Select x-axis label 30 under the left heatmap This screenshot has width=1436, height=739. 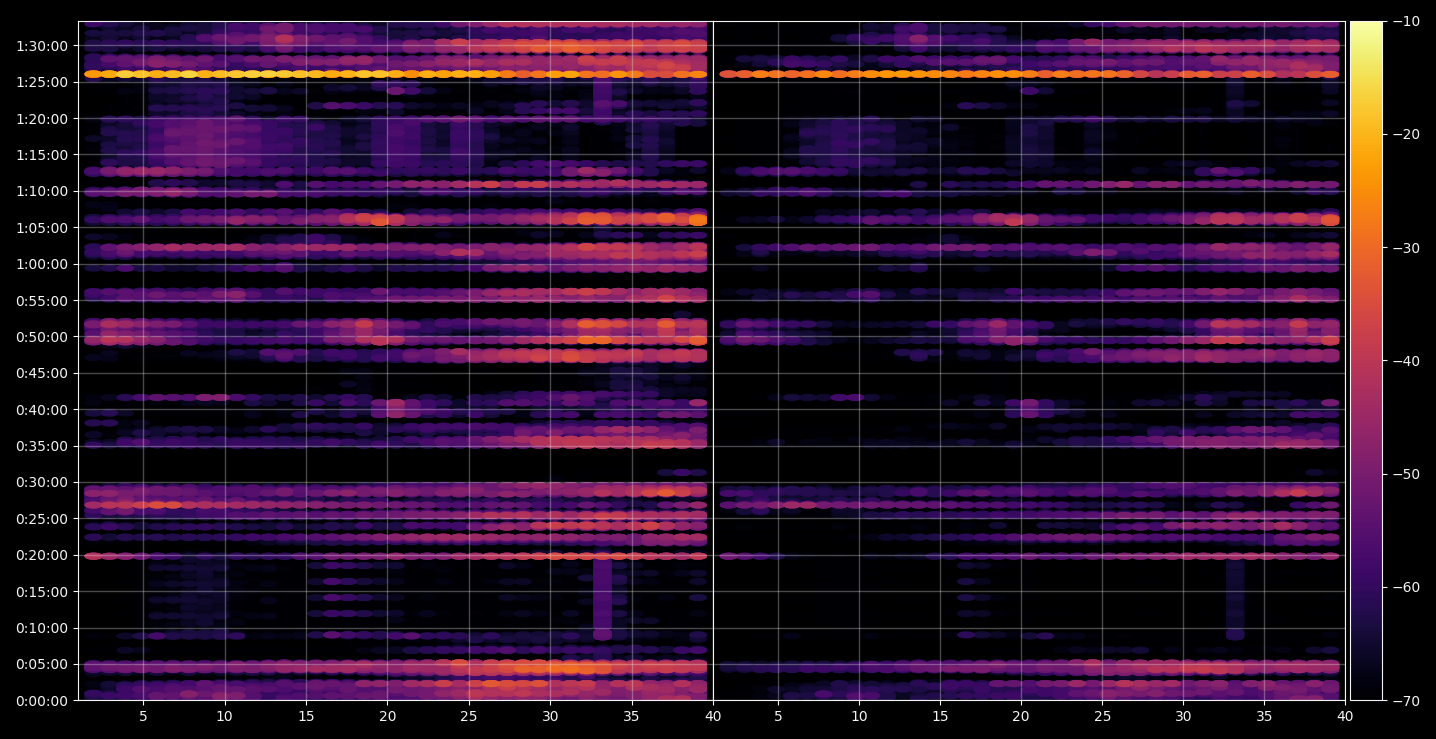pyautogui.click(x=550, y=717)
